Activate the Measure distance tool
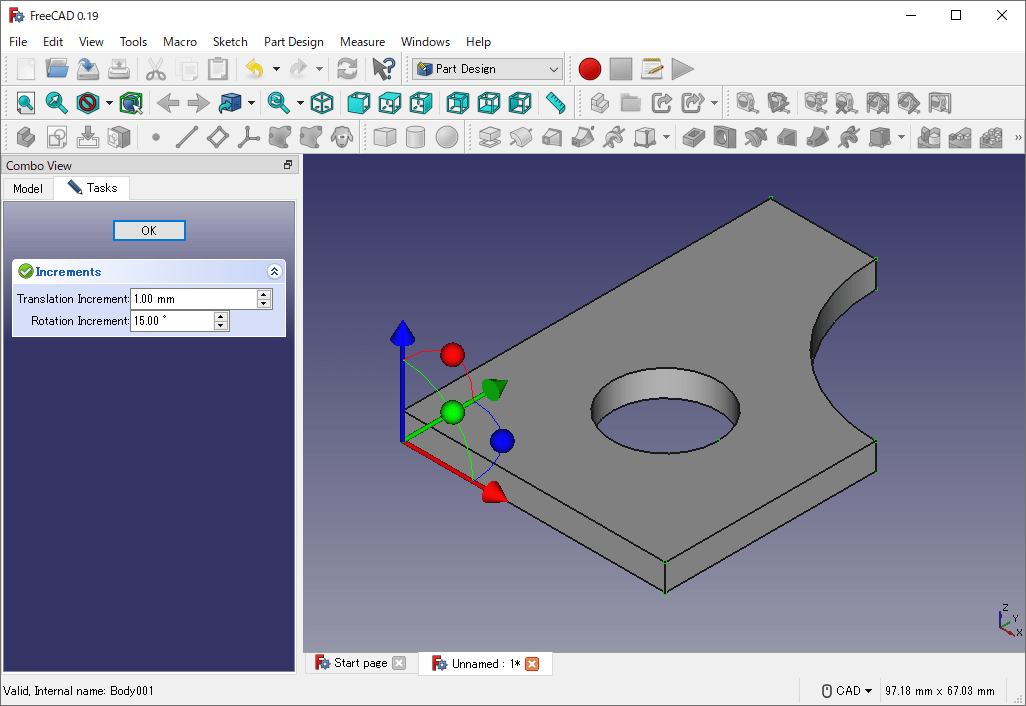This screenshot has height=706, width=1026. pyautogui.click(x=556, y=102)
